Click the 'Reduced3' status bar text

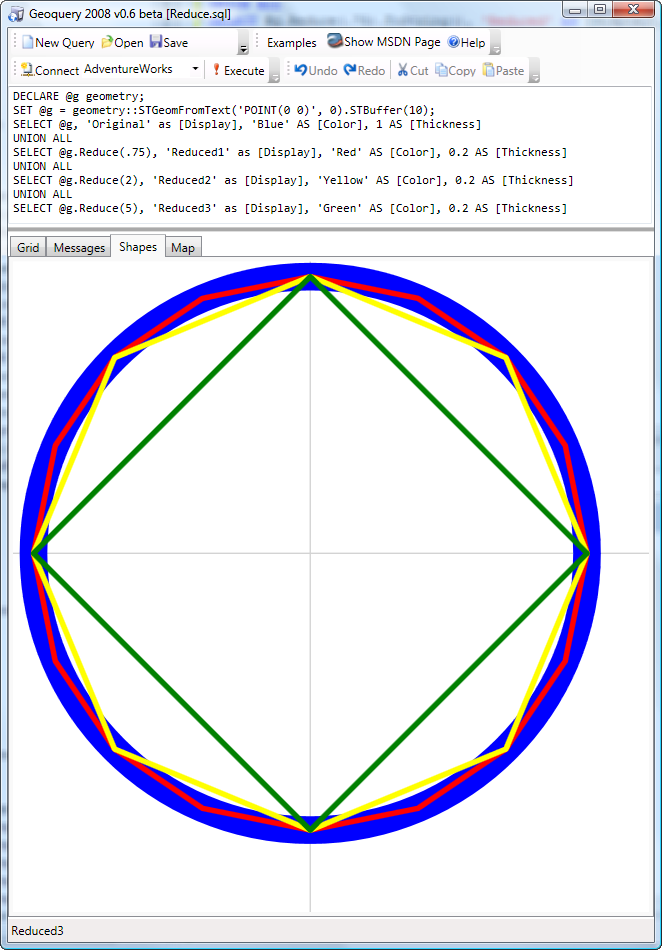coord(37,931)
